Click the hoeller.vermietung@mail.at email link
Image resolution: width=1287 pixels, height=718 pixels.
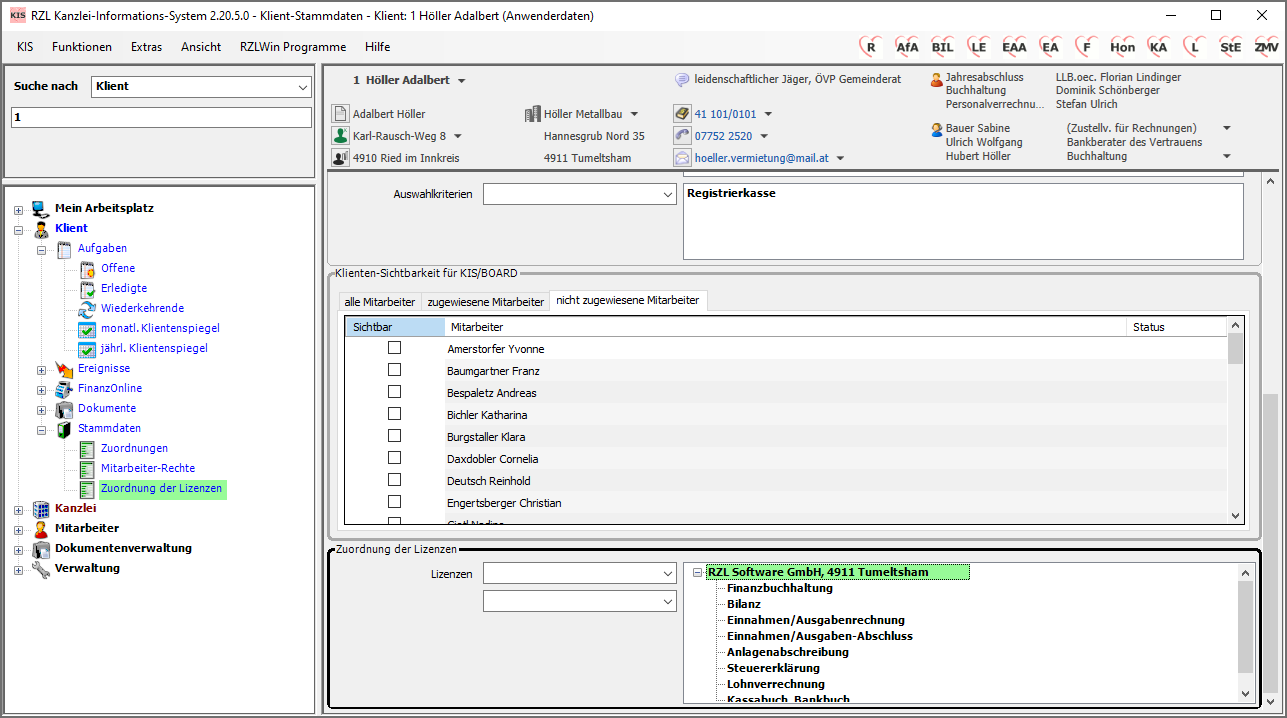tap(762, 158)
